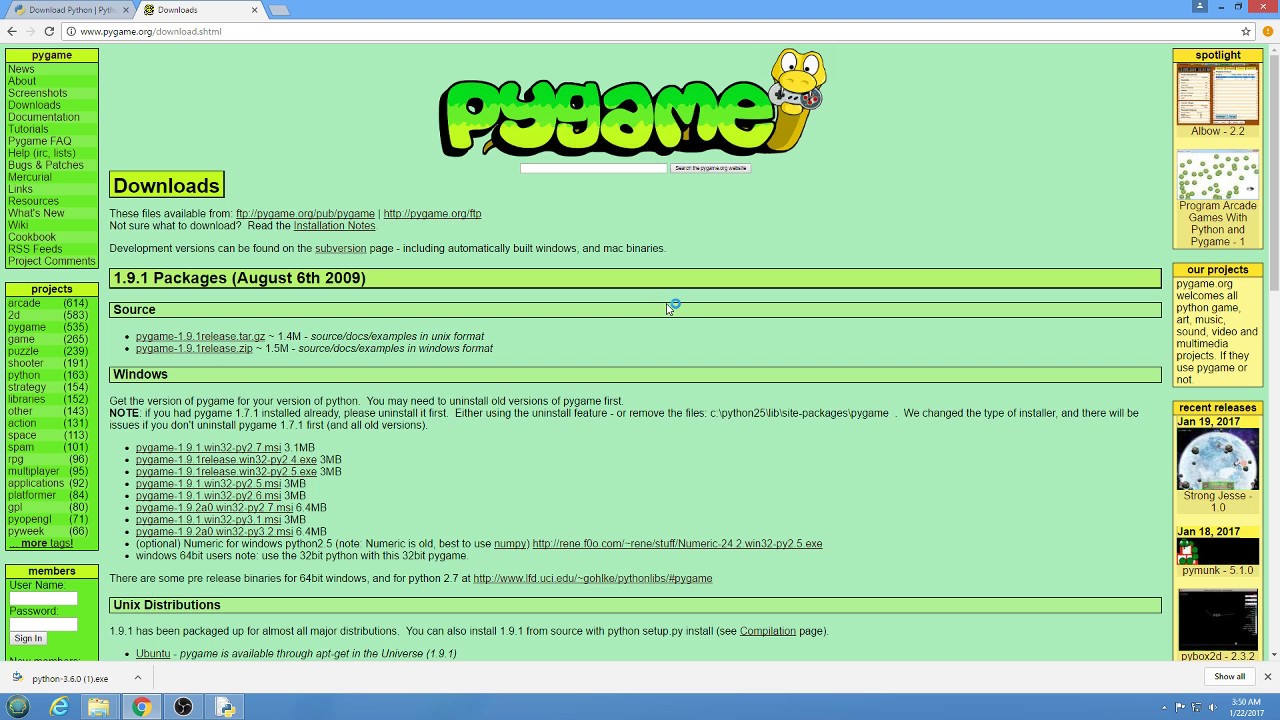
Task: Open the network tray icon
Action: [1196, 707]
